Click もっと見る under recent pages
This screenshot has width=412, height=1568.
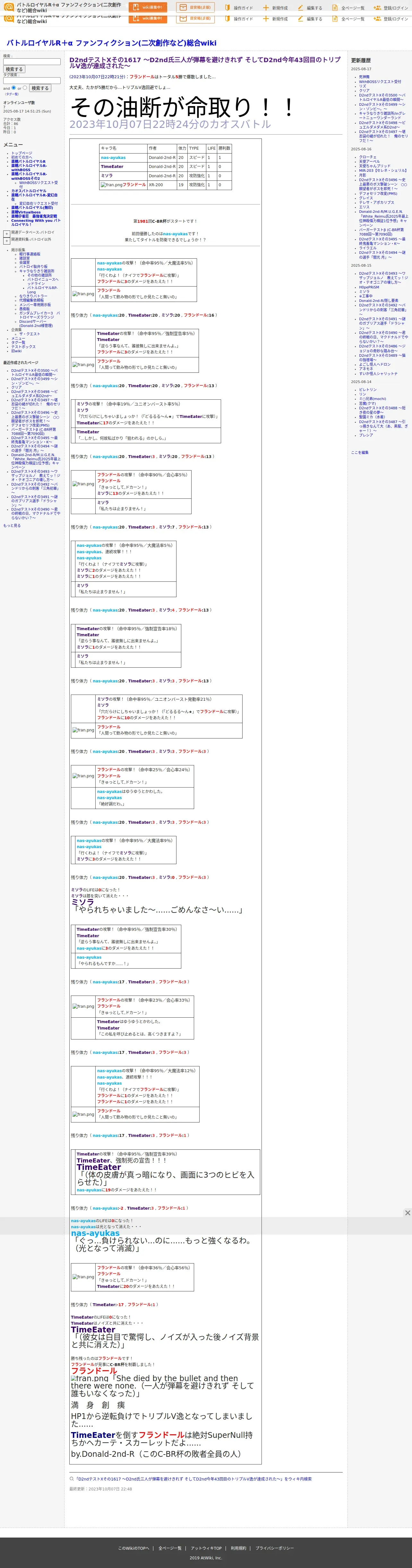12,525
